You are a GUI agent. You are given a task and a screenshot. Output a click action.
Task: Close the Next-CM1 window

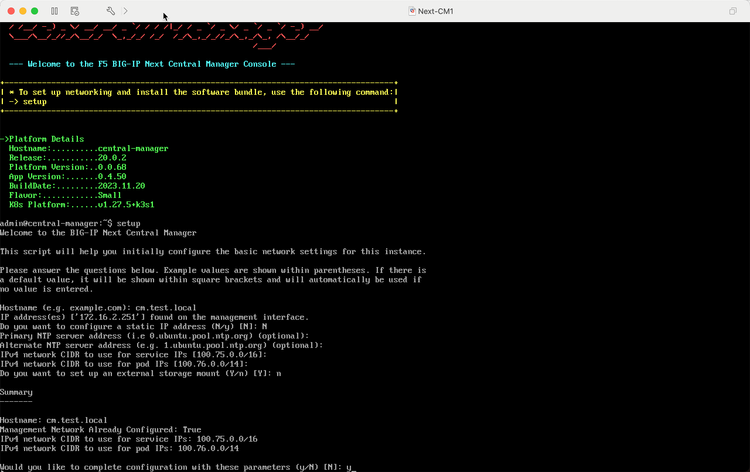point(11,11)
